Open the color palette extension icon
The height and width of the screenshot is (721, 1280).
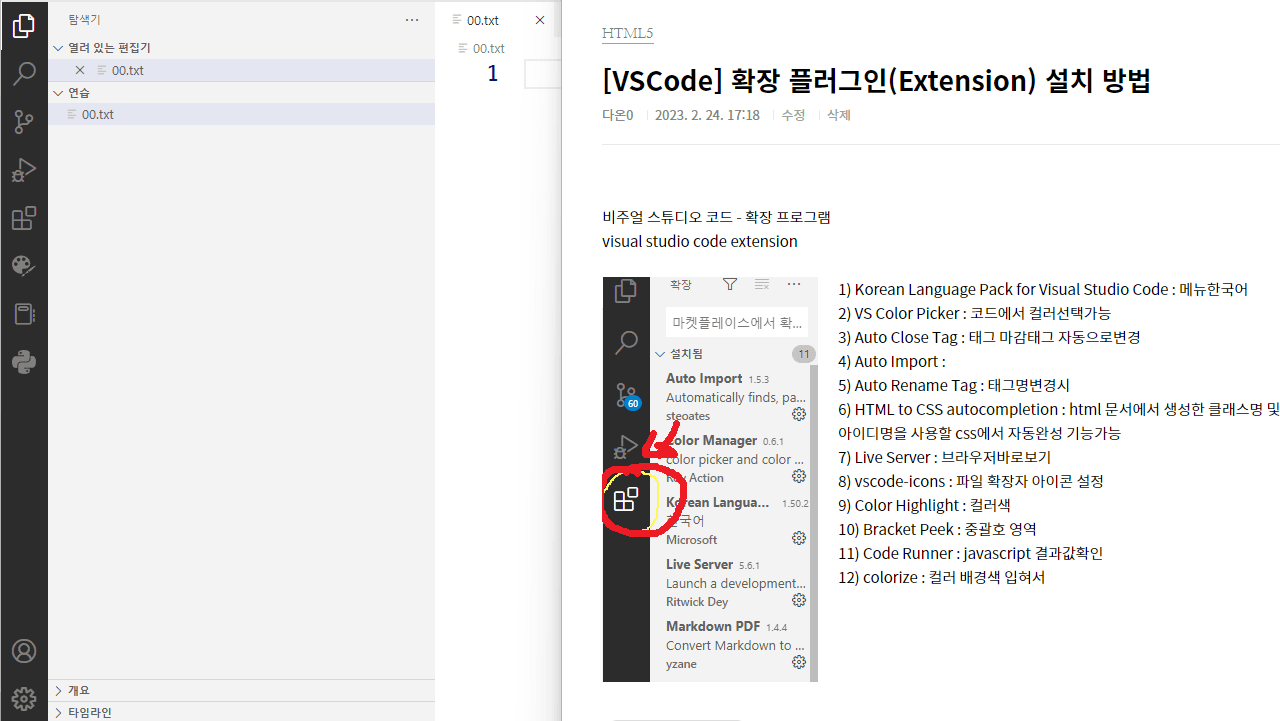pos(24,266)
